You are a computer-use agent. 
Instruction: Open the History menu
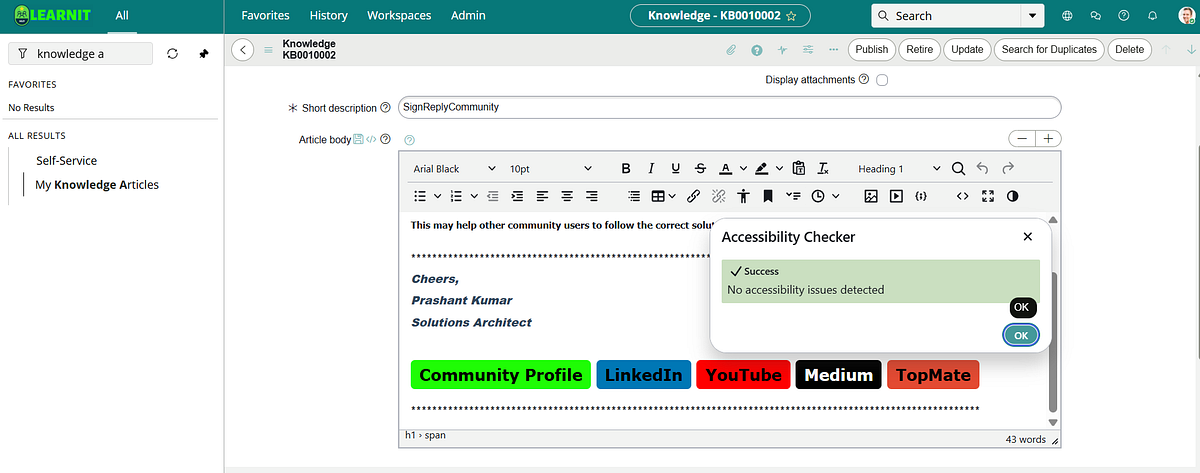point(329,16)
